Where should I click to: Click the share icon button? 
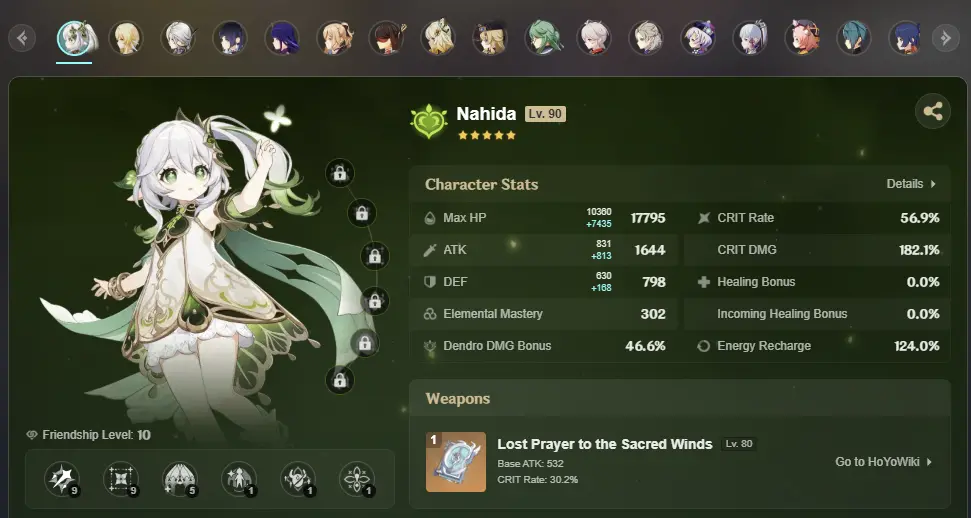(x=933, y=112)
